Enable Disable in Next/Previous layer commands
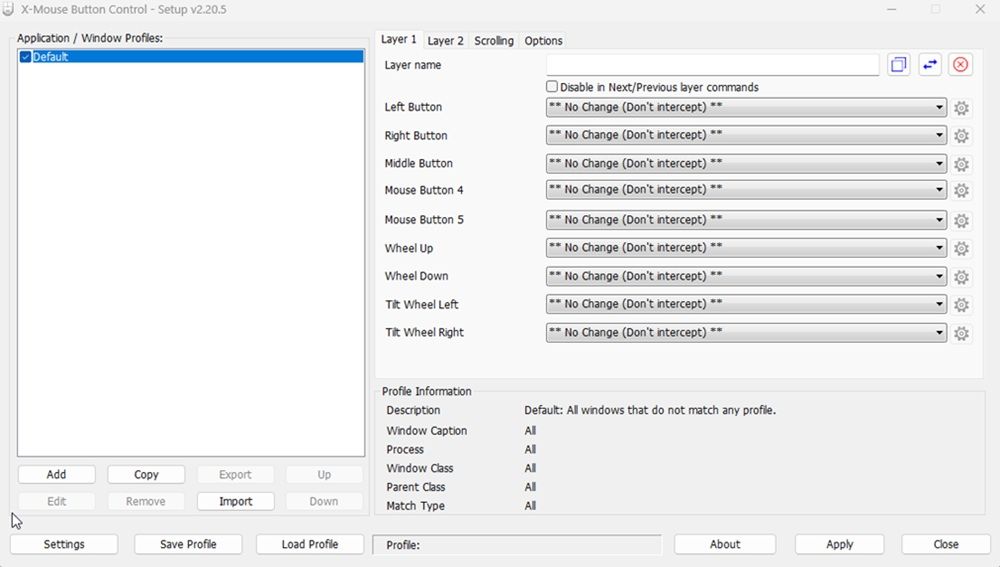Viewport: 1000px width, 567px height. point(552,87)
